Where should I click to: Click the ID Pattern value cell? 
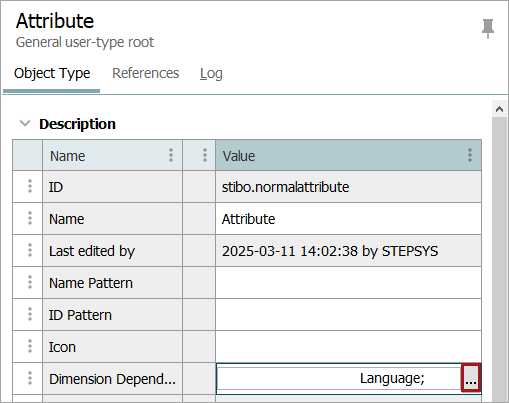[x=348, y=315]
